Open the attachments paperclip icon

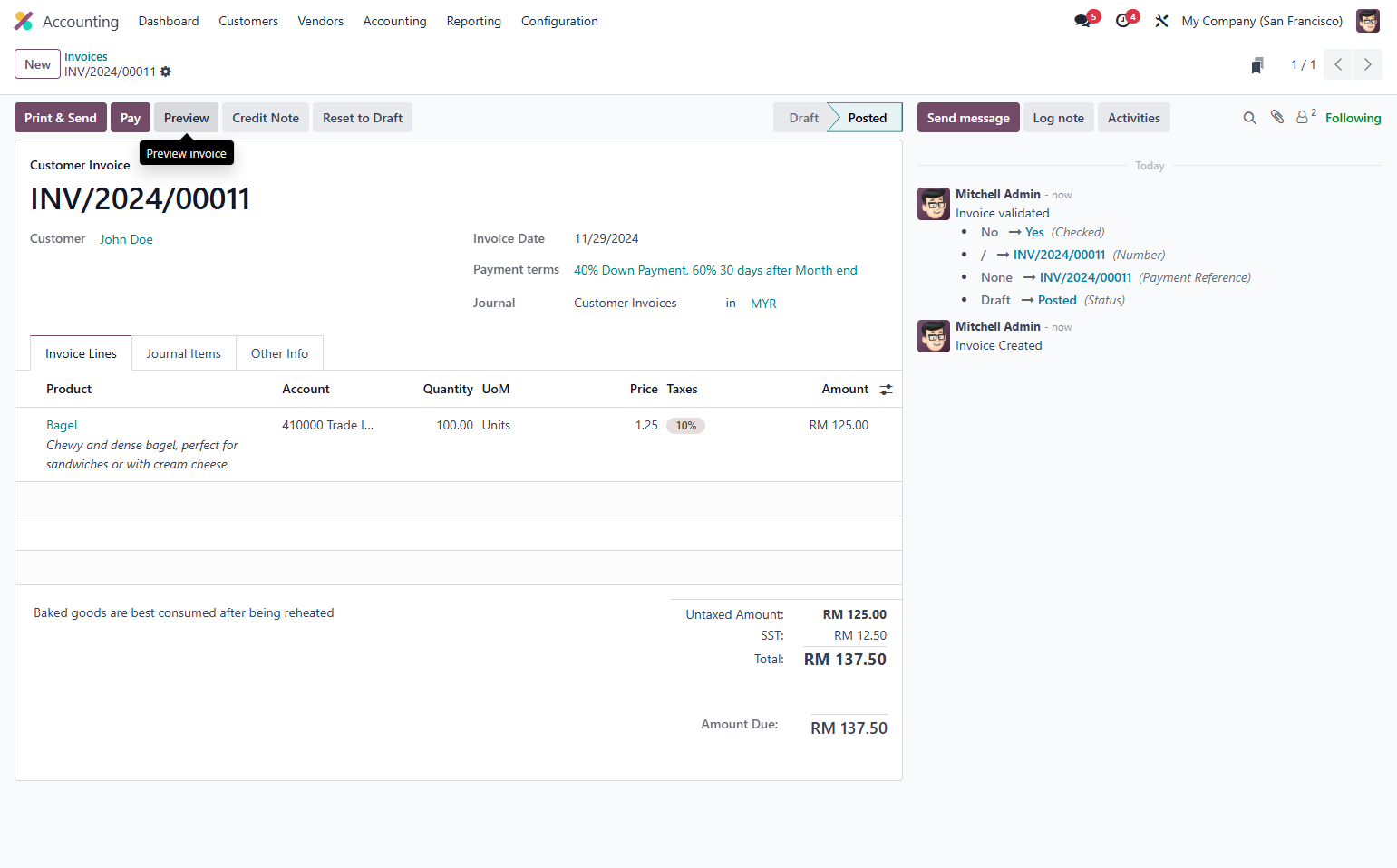[1277, 117]
